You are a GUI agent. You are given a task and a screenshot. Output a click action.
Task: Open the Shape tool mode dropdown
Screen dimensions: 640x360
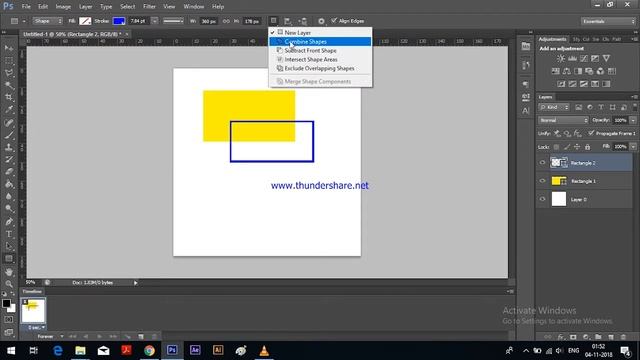tap(47, 21)
